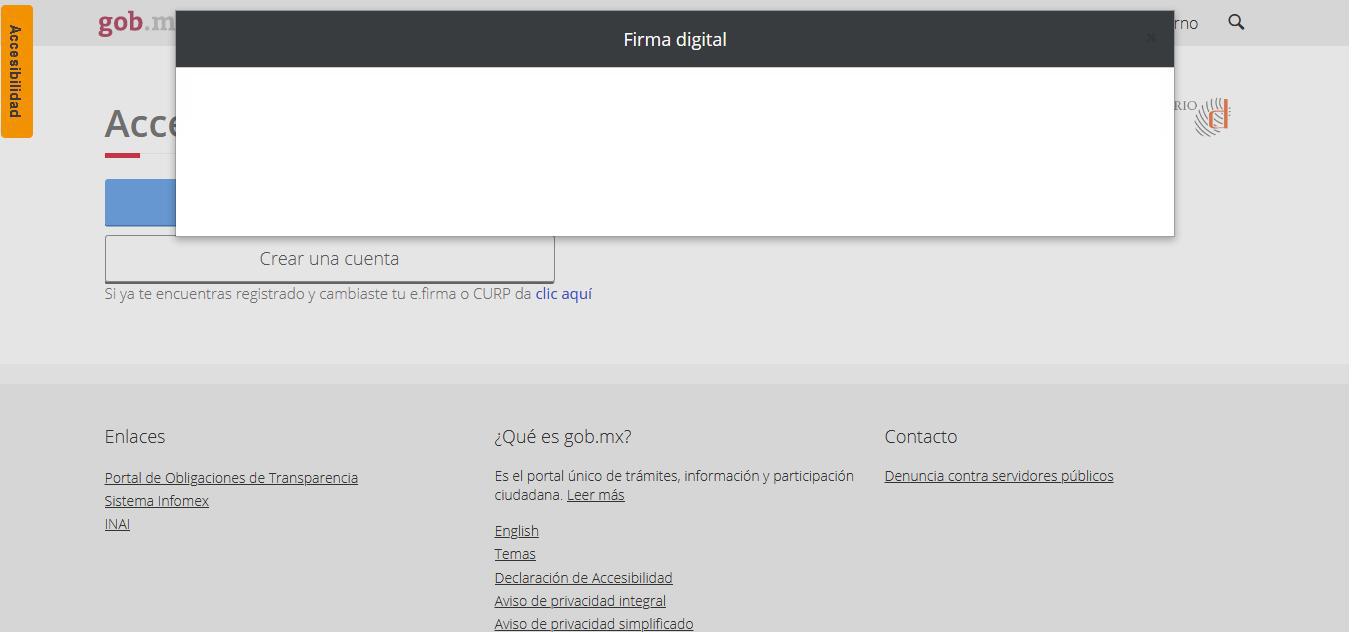Select the blue login button behind the dialog

(x=140, y=202)
